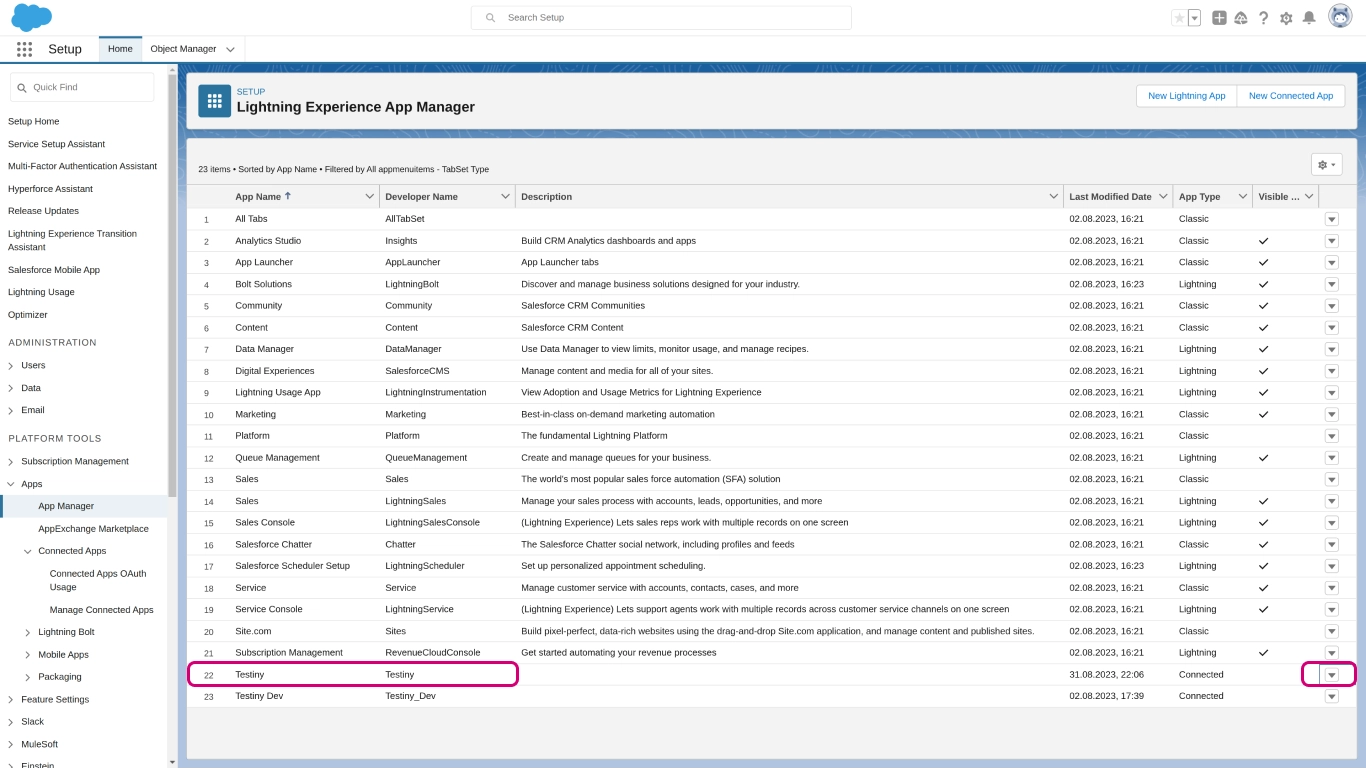1366x769 pixels.
Task: Click the global actions plus icon
Action: [x=1219, y=18]
